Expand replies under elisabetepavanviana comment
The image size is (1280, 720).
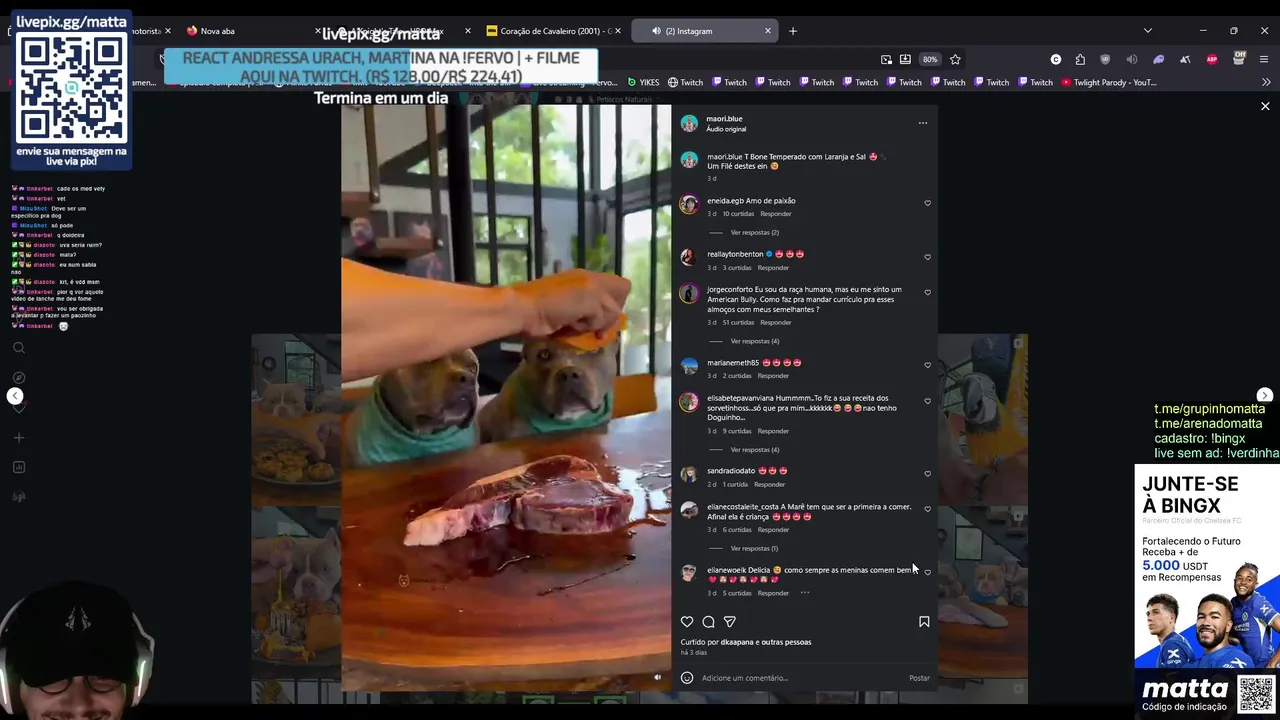754,449
